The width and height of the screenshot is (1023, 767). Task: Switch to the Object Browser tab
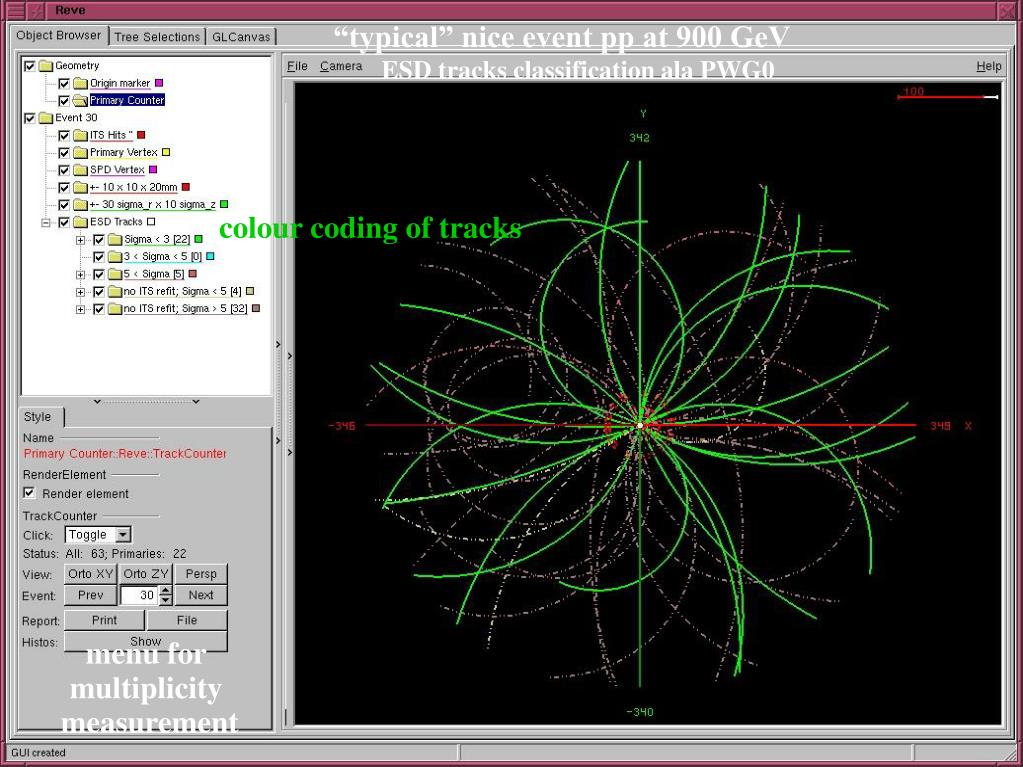pos(58,36)
